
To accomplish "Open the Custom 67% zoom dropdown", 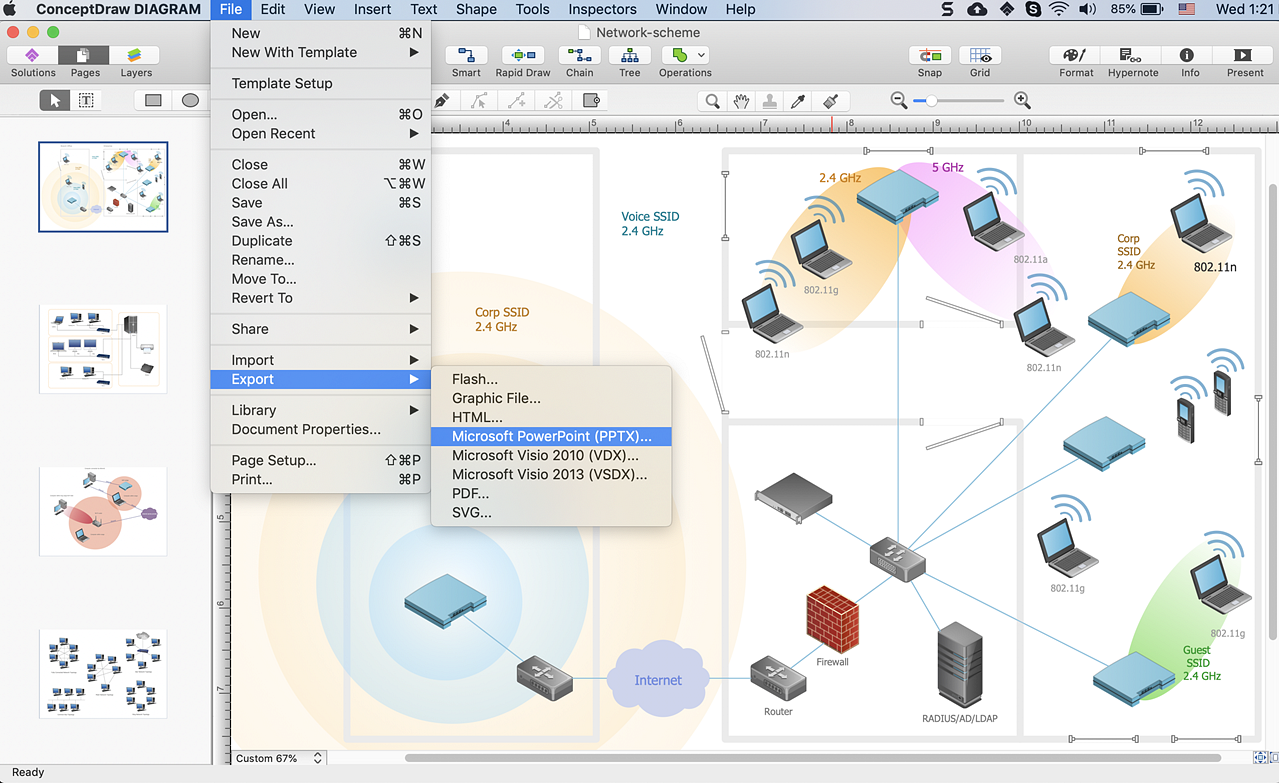I will click(x=279, y=759).
